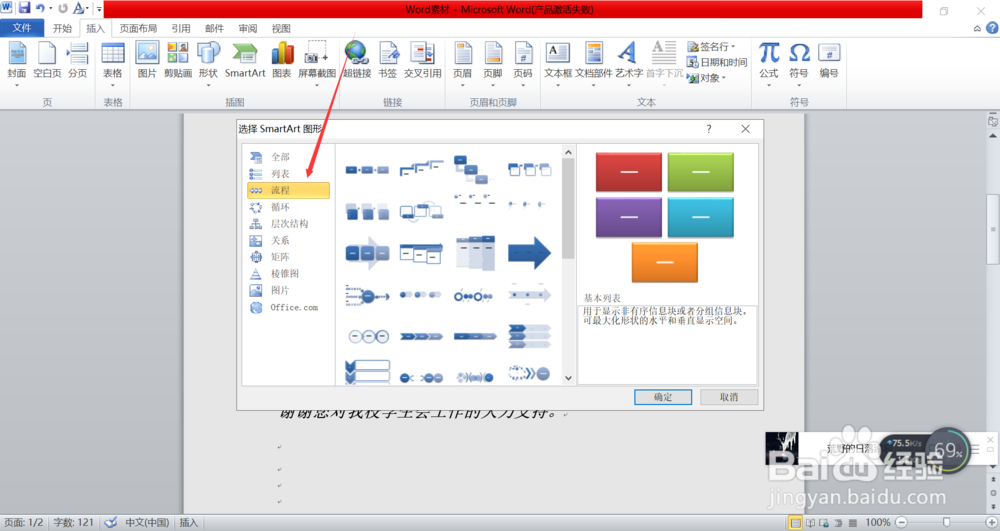
Task: Choose the large right arrow process layout
Action: coord(529,253)
